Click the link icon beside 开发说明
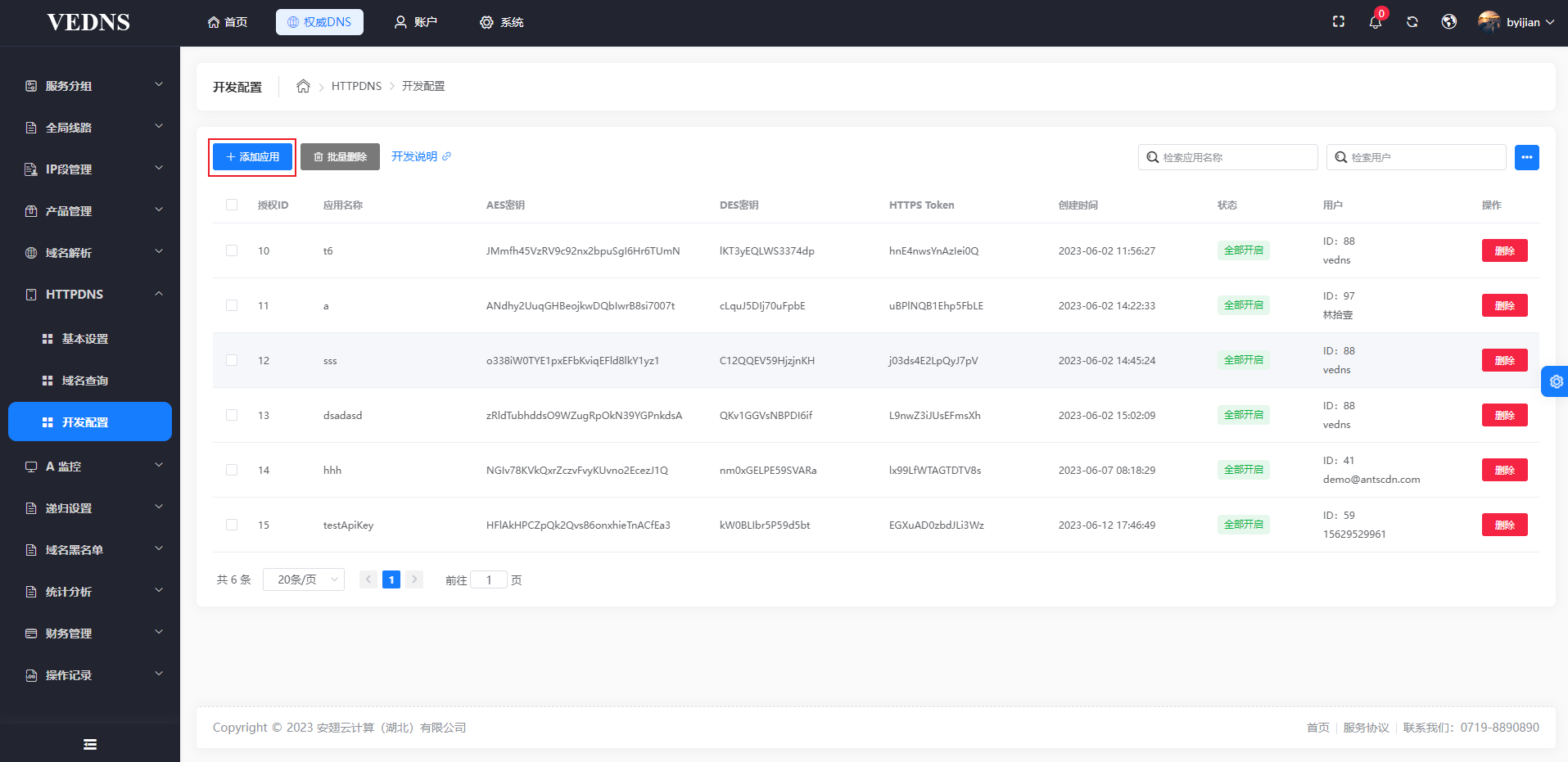Viewport: 1568px width, 762px height. pos(446,156)
